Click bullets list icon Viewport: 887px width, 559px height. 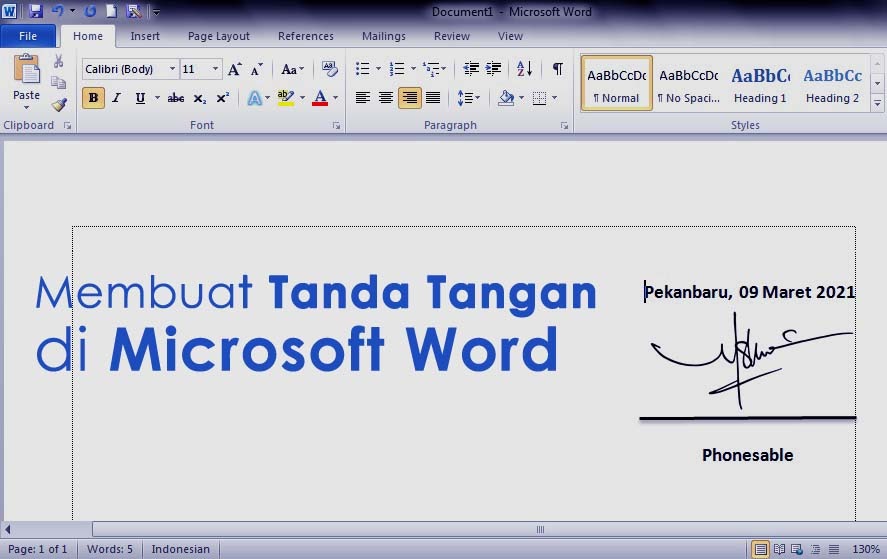click(363, 69)
